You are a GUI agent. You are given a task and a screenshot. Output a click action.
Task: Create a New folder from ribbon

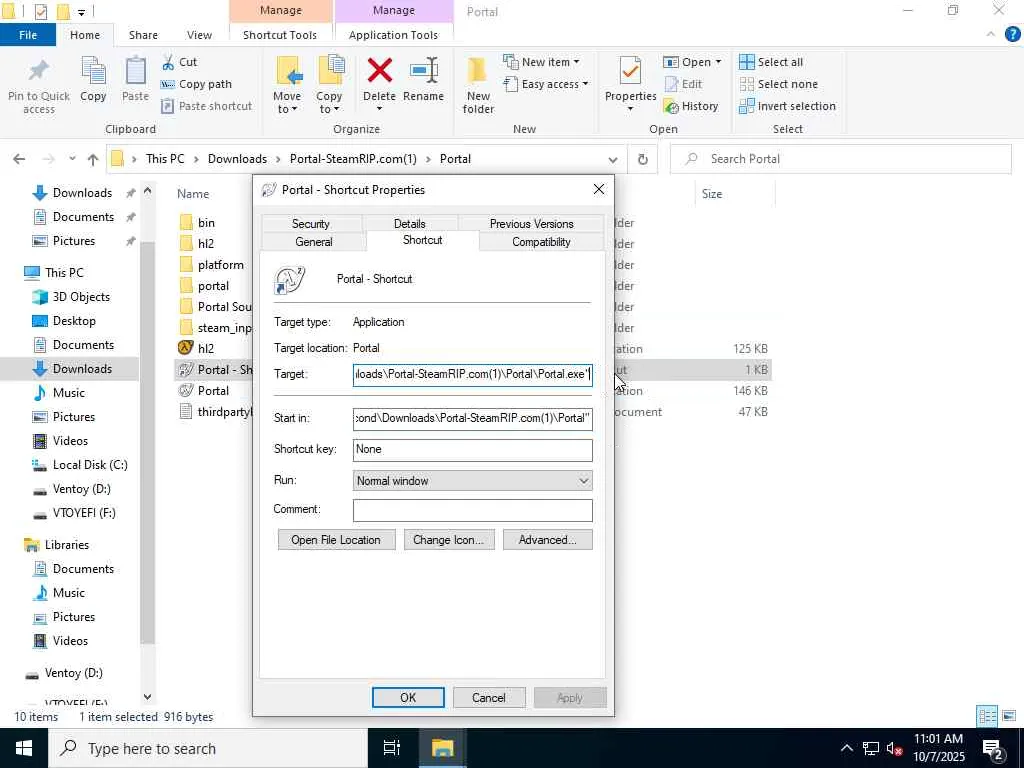(x=478, y=85)
